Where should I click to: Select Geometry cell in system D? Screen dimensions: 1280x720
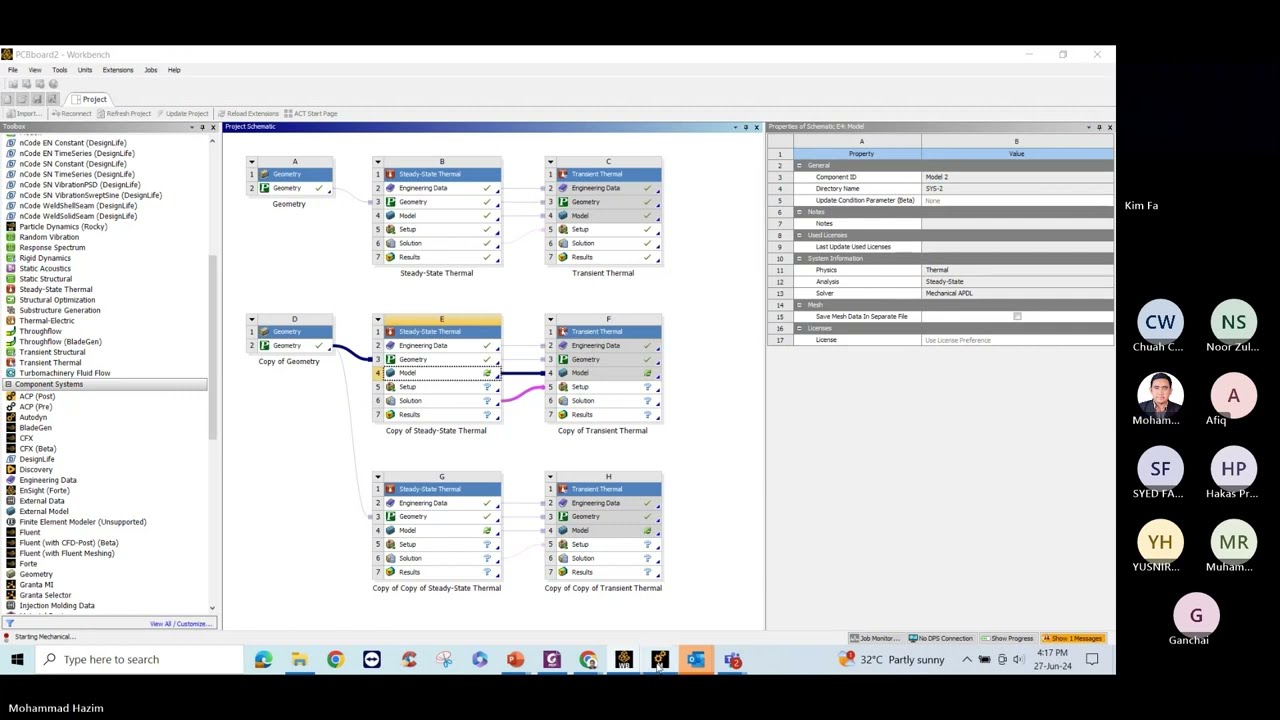[294, 345]
